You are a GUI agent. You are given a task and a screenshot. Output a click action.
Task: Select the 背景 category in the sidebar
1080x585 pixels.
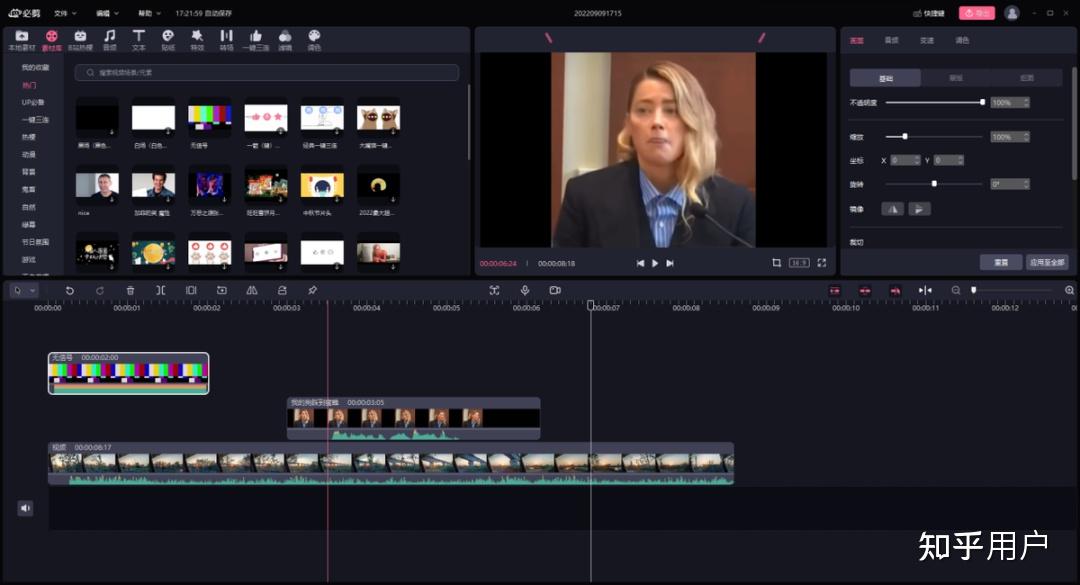pyautogui.click(x=29, y=172)
